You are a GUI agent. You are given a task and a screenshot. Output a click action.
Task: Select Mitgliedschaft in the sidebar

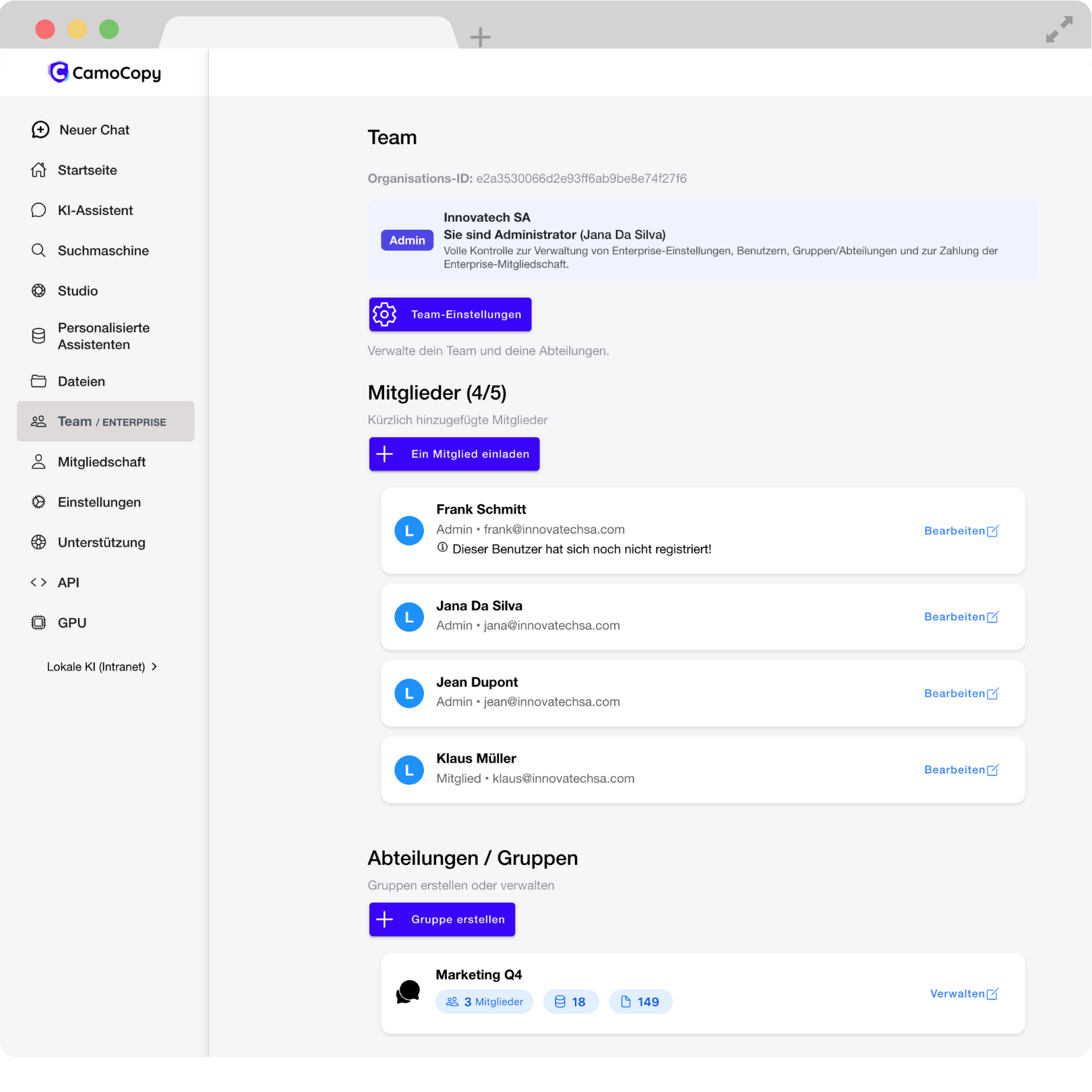coord(101,462)
